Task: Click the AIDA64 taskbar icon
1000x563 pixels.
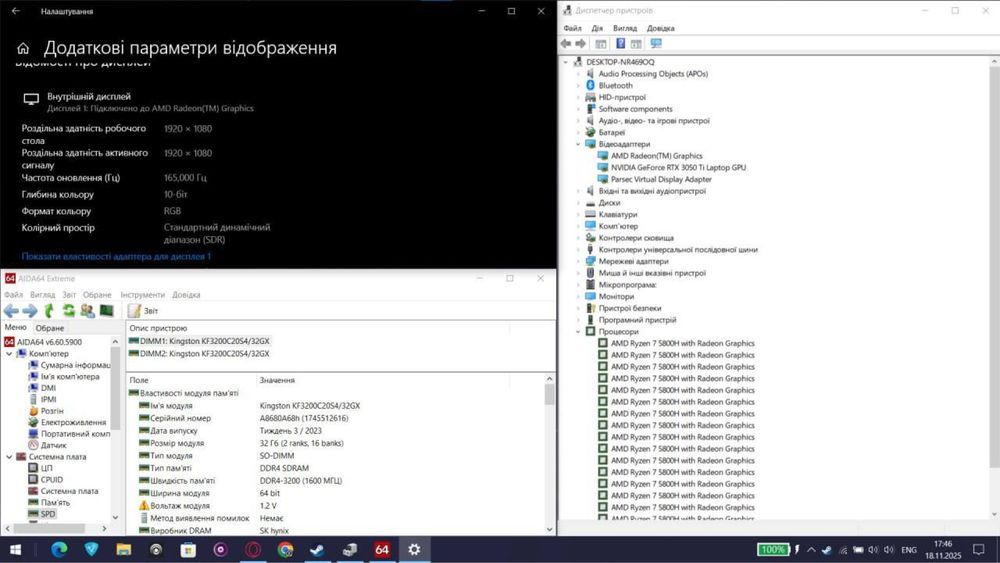Action: point(381,549)
